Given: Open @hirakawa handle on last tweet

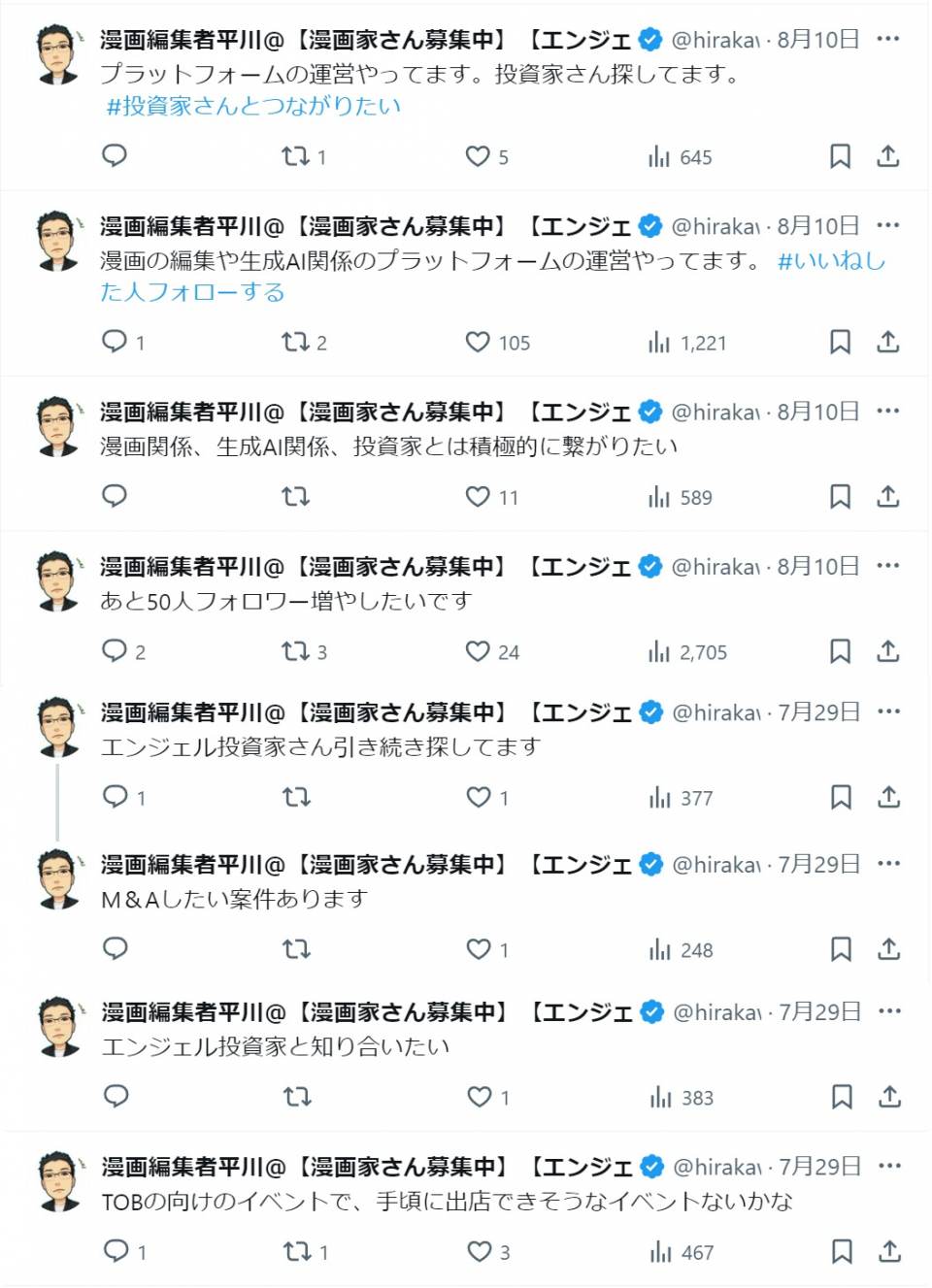Looking at the screenshot, I should (x=716, y=1167).
